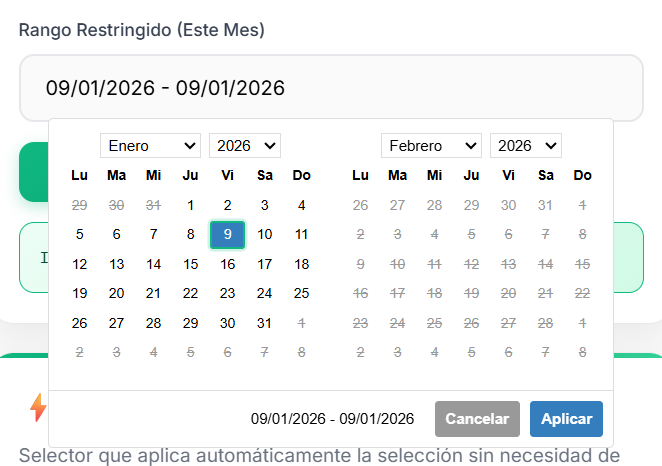This screenshot has height=466, width=662.
Task: Select day 23 in Enero
Action: (x=228, y=294)
